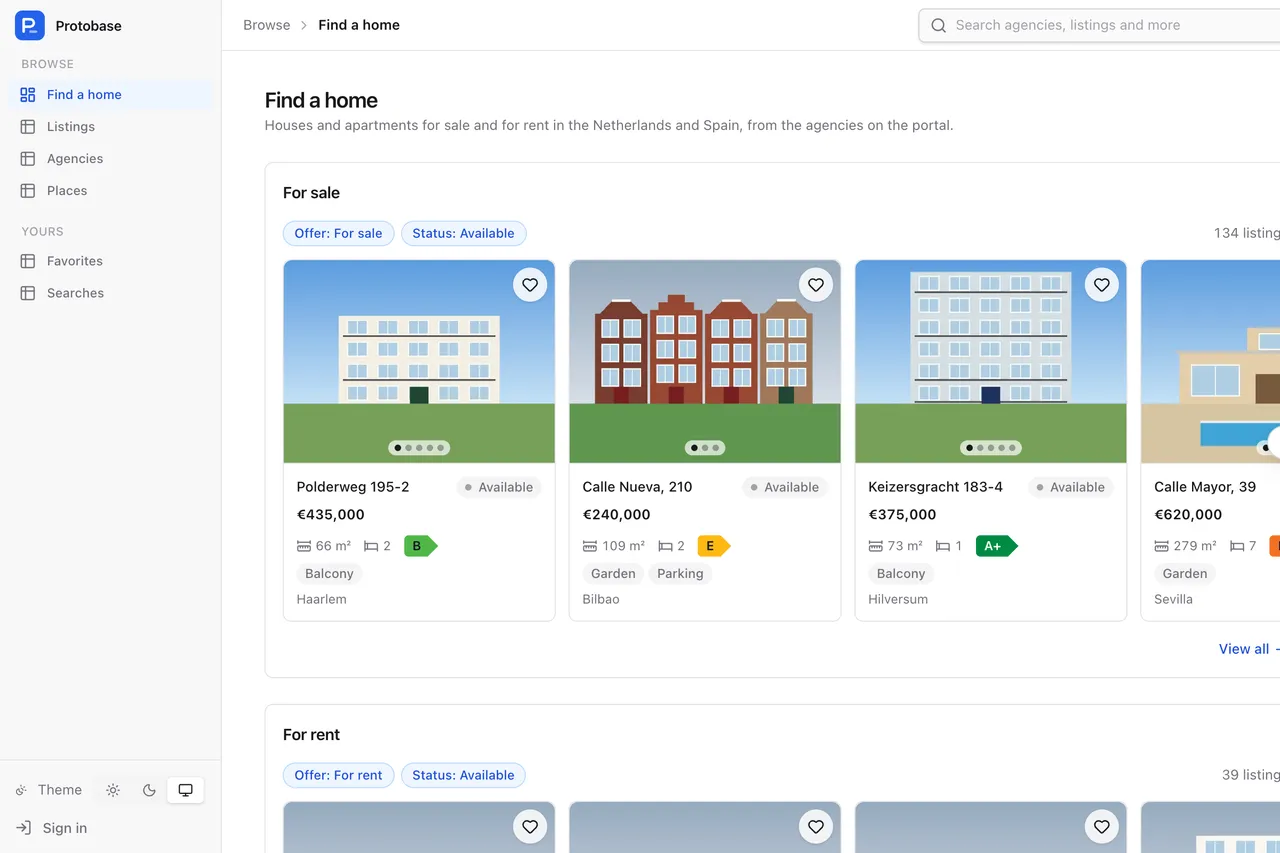Click energy label A+ on Keizersgracht listing
The image size is (1280, 853).
click(996, 546)
